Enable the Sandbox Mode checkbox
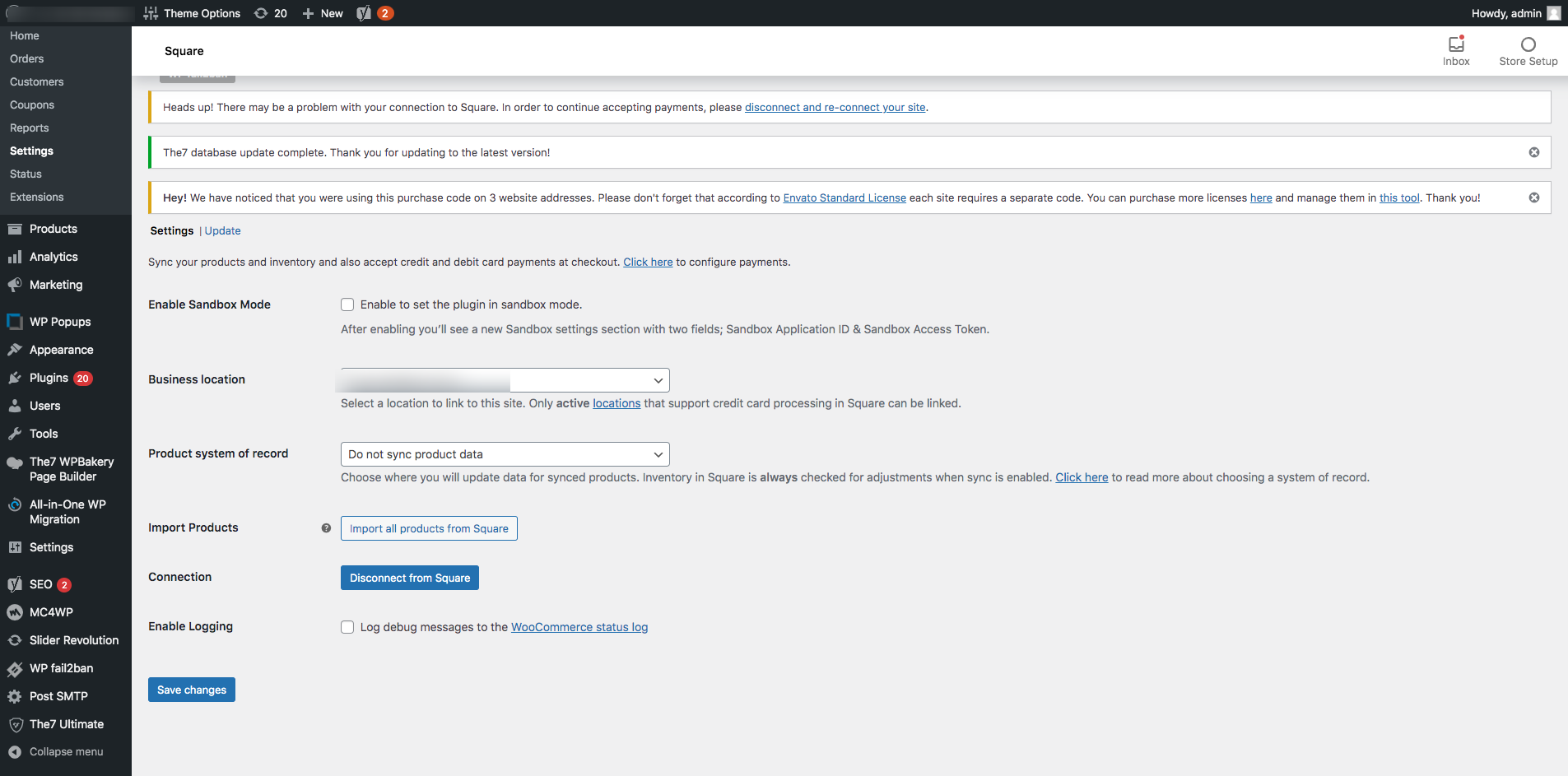Screen dimensions: 1568x776 (x=347, y=304)
